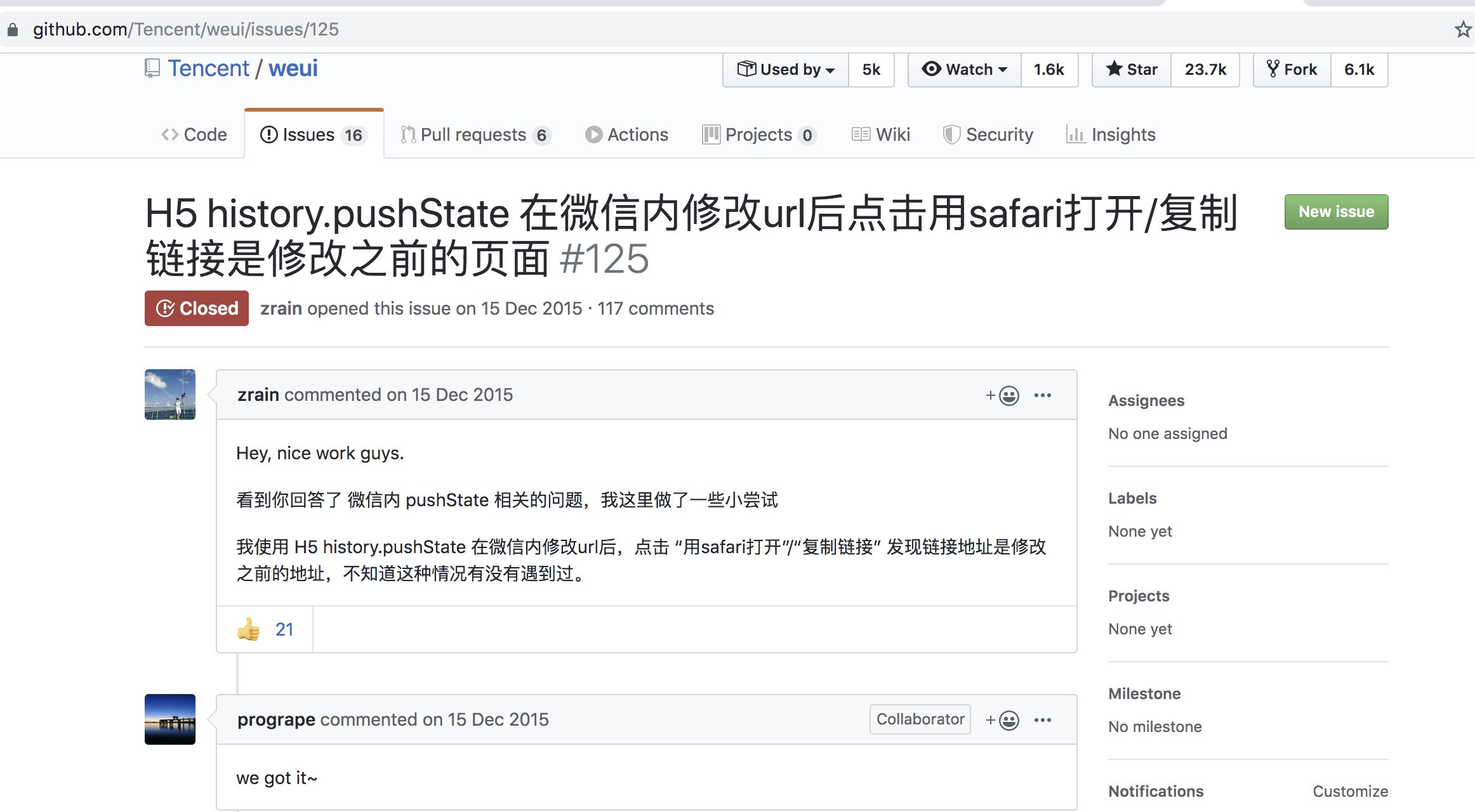View the Insights tab
This screenshot has width=1475, height=812.
click(1111, 134)
